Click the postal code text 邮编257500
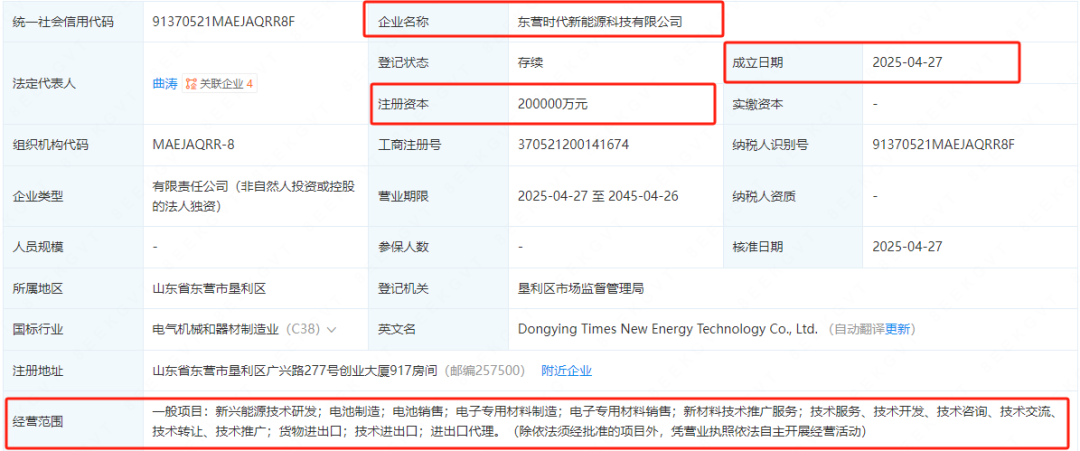Viewport: 1080px width, 451px height. point(487,370)
